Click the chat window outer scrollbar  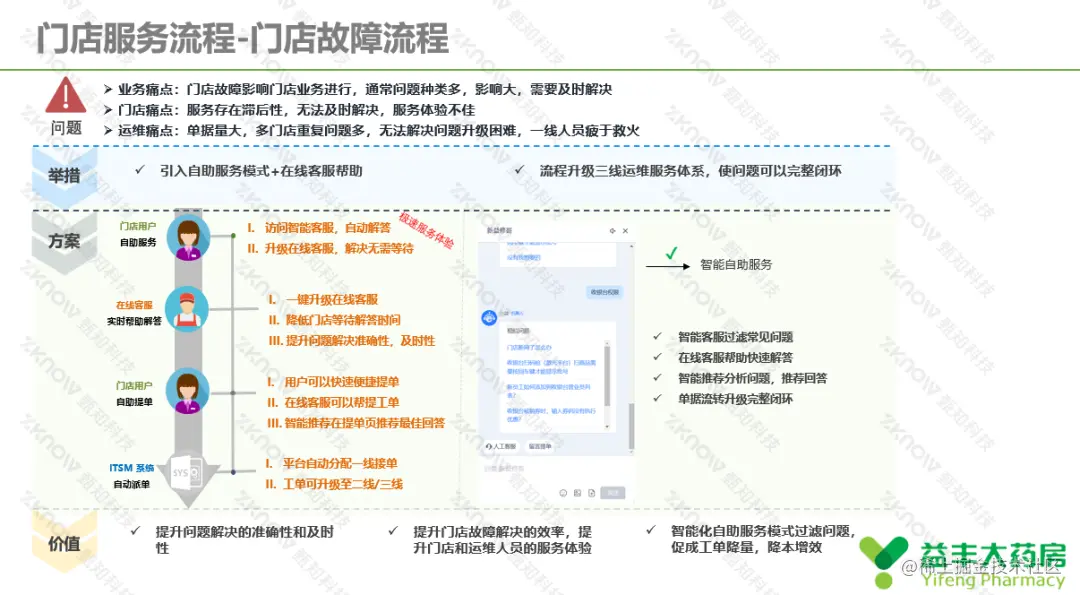631,426
